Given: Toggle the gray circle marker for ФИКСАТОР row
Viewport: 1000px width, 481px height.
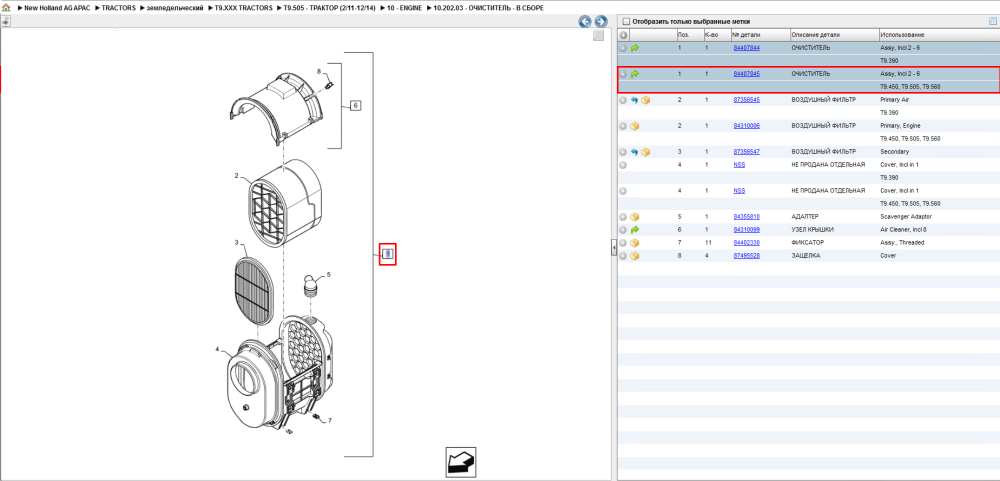Looking at the screenshot, I should [x=623, y=243].
